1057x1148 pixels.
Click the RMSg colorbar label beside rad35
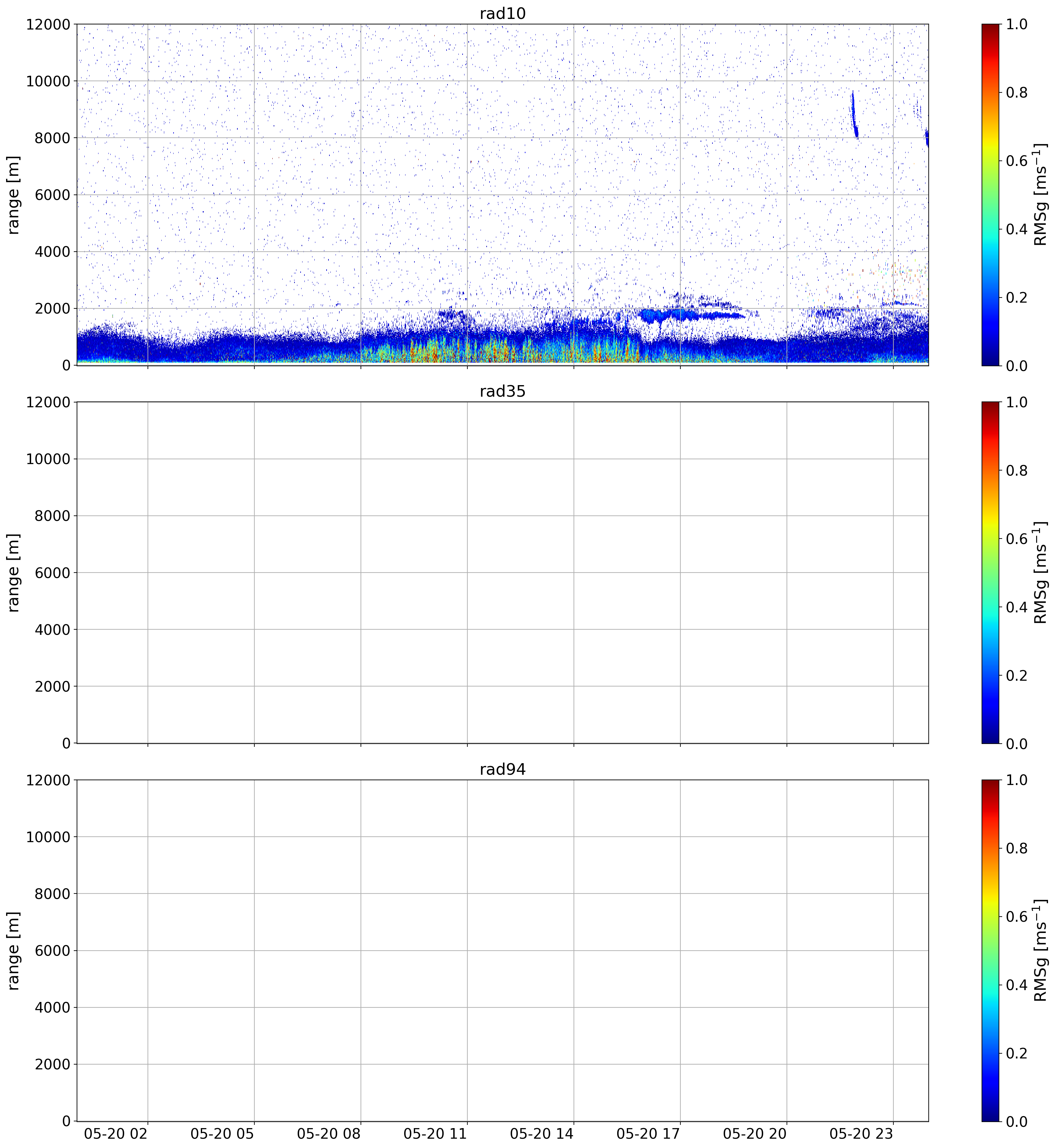1041,572
